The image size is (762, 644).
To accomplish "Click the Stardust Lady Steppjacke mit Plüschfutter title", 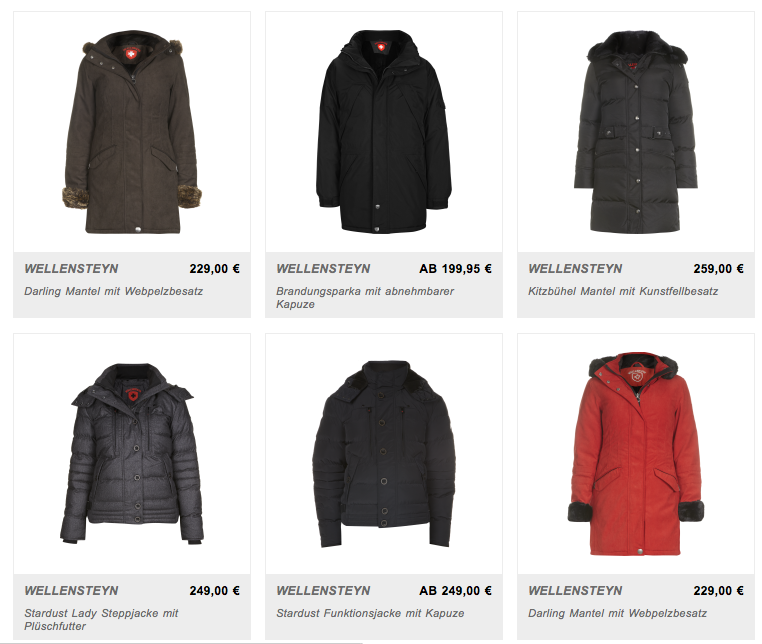I will (x=102, y=620).
